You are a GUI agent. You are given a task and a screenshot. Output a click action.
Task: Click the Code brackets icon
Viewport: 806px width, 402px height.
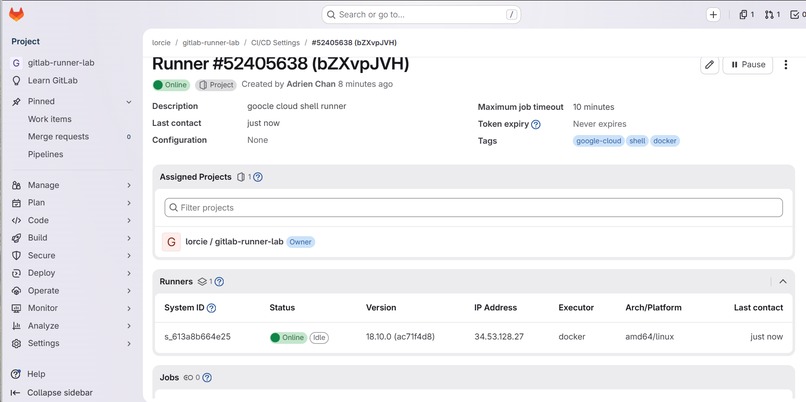pos(16,221)
